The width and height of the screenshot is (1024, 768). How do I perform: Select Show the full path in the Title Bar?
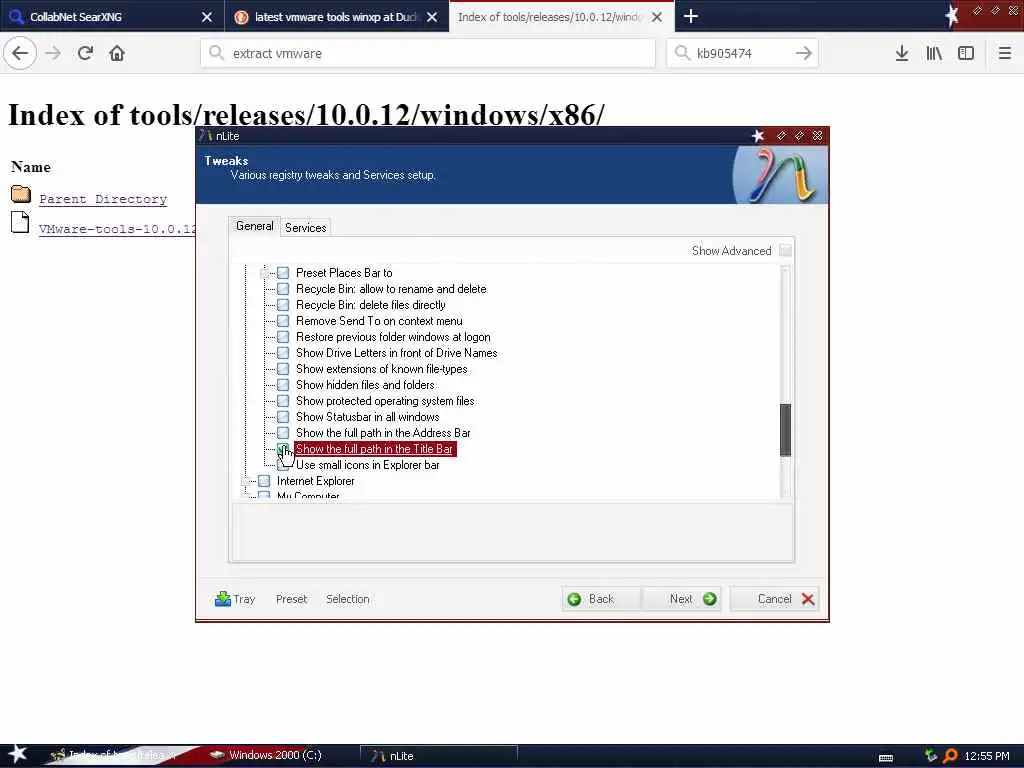click(x=374, y=449)
